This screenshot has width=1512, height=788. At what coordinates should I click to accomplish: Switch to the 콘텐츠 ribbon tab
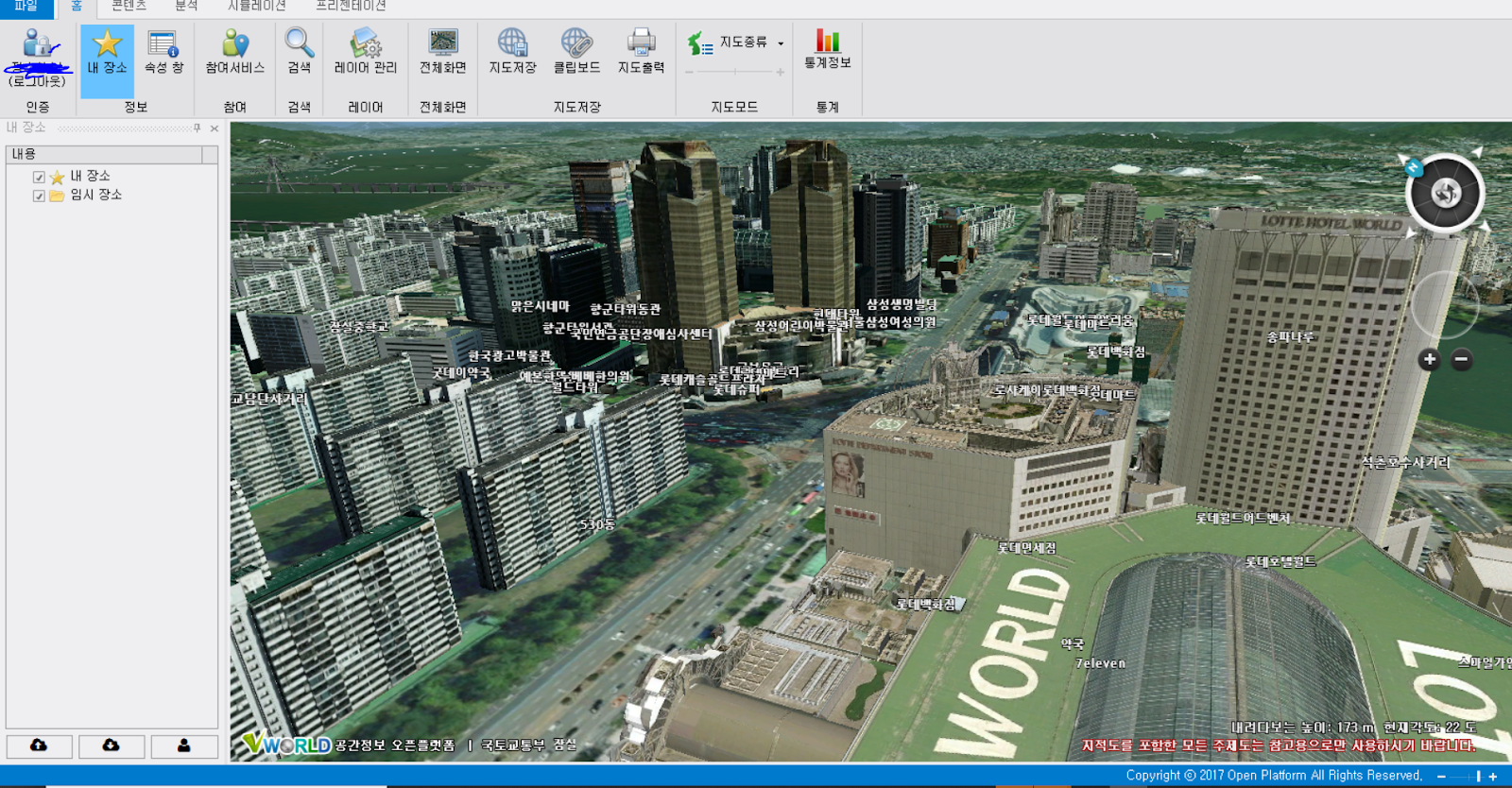[x=129, y=7]
